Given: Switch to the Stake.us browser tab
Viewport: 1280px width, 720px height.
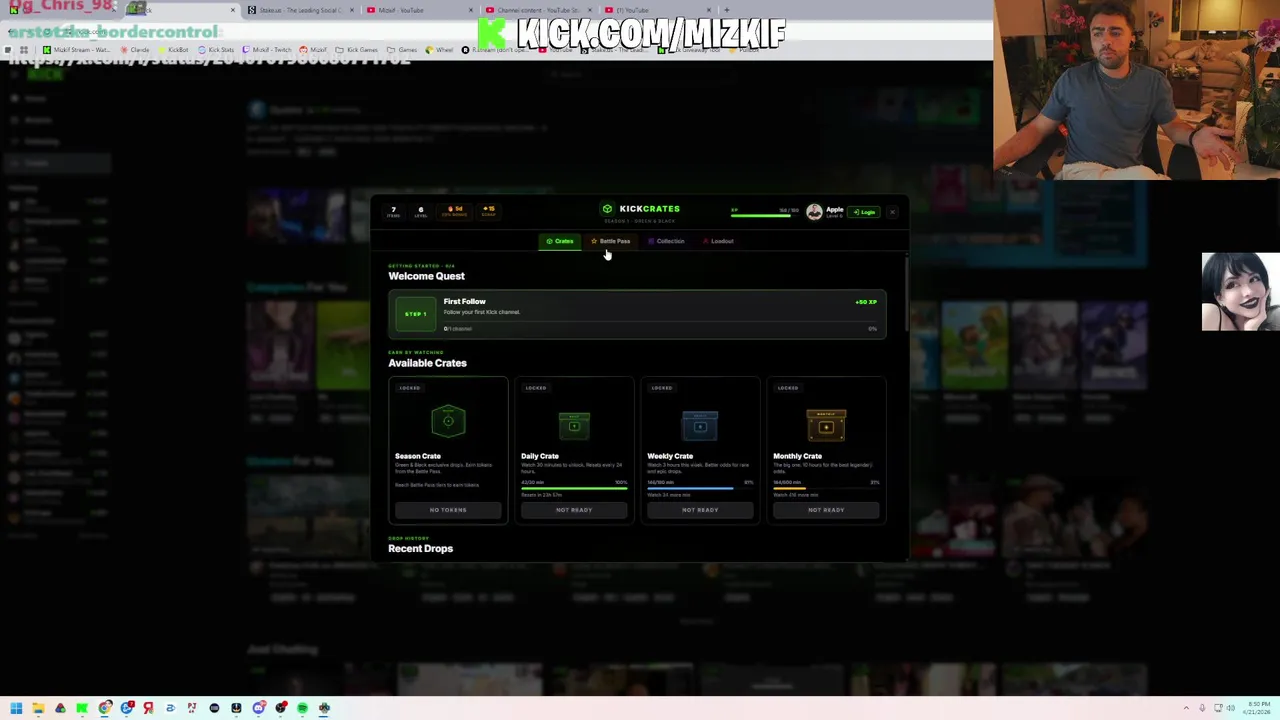Looking at the screenshot, I should pos(300,10).
